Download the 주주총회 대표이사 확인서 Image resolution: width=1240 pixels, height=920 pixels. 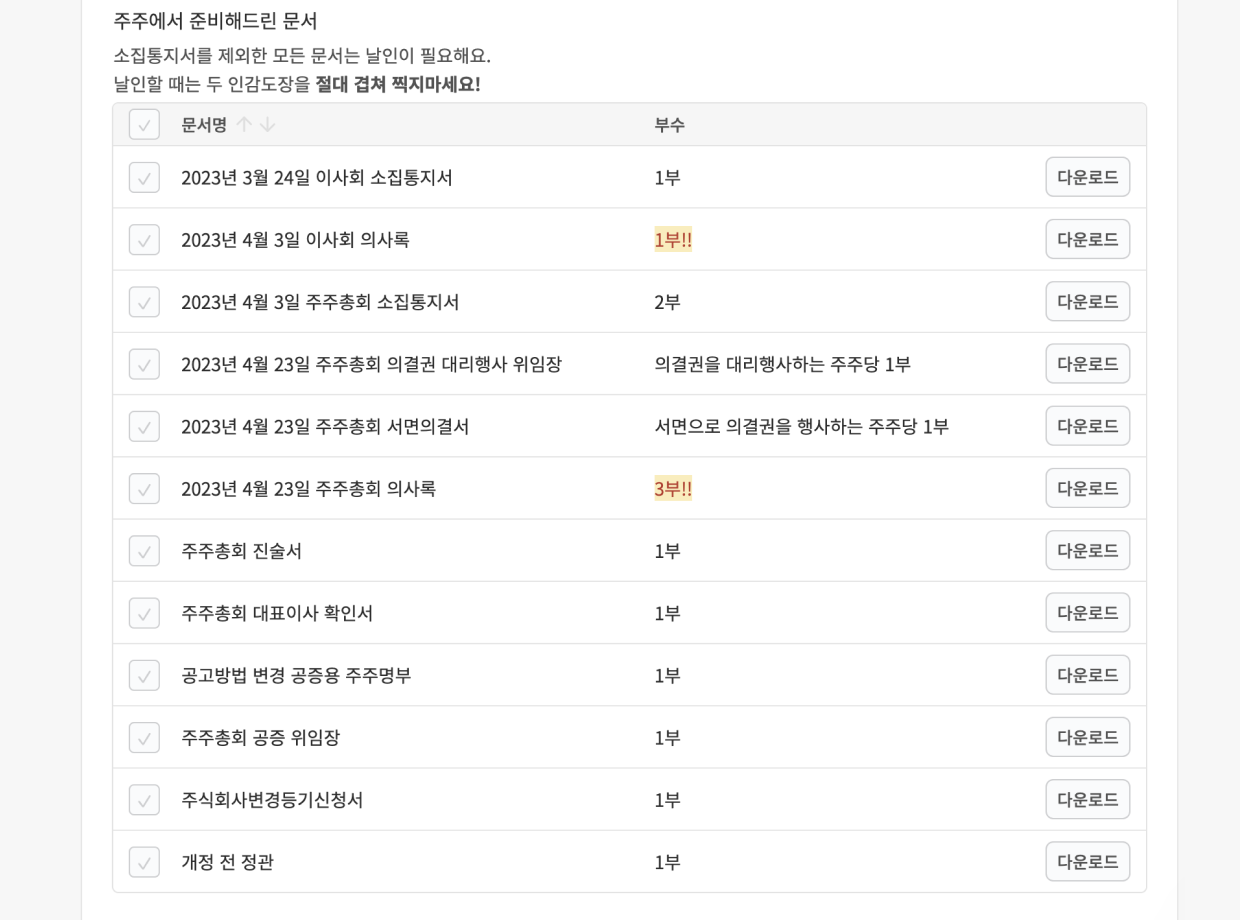point(1087,613)
